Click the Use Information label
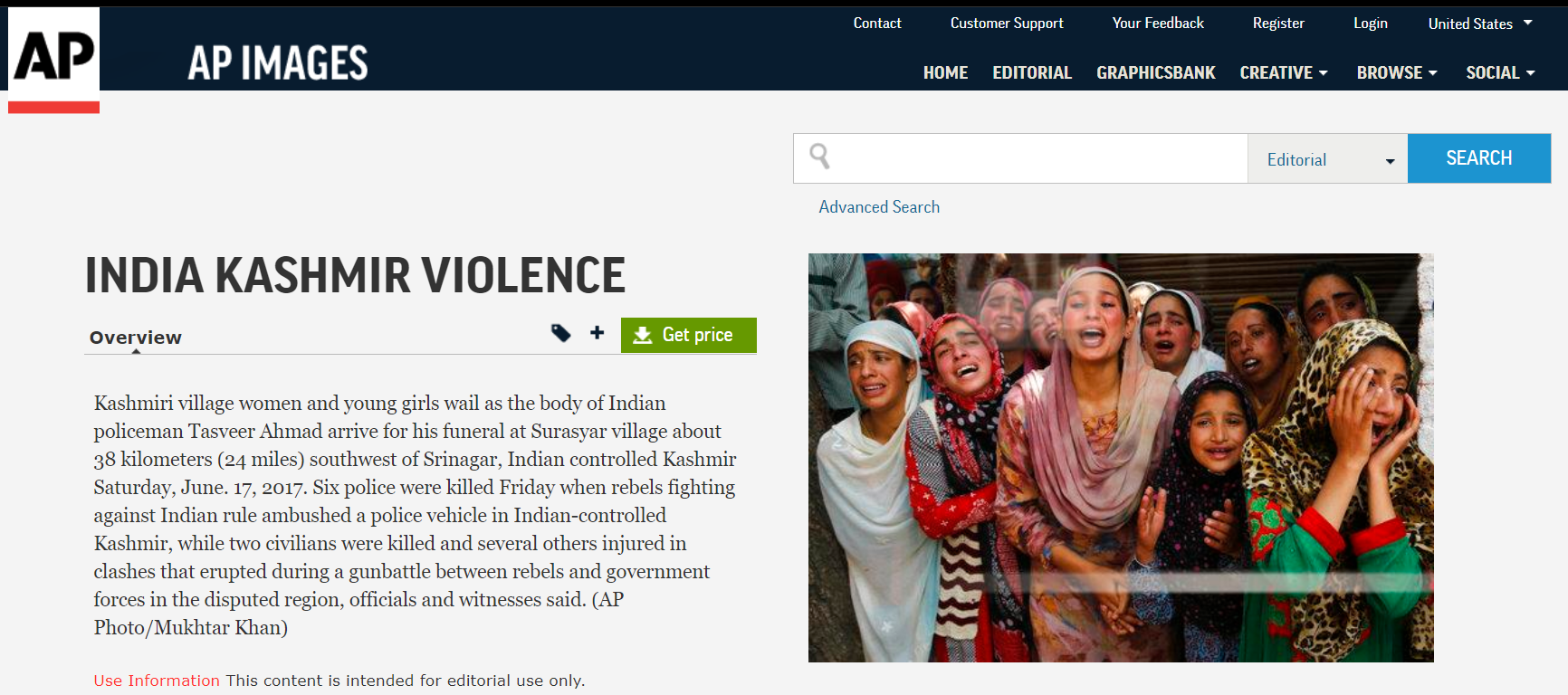 (157, 681)
